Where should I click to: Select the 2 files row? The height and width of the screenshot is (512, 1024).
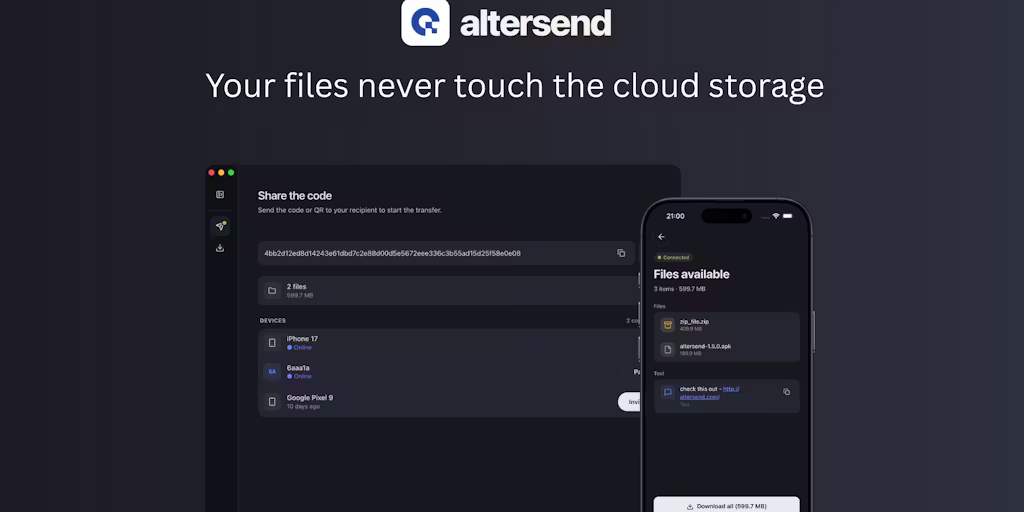[x=448, y=291]
